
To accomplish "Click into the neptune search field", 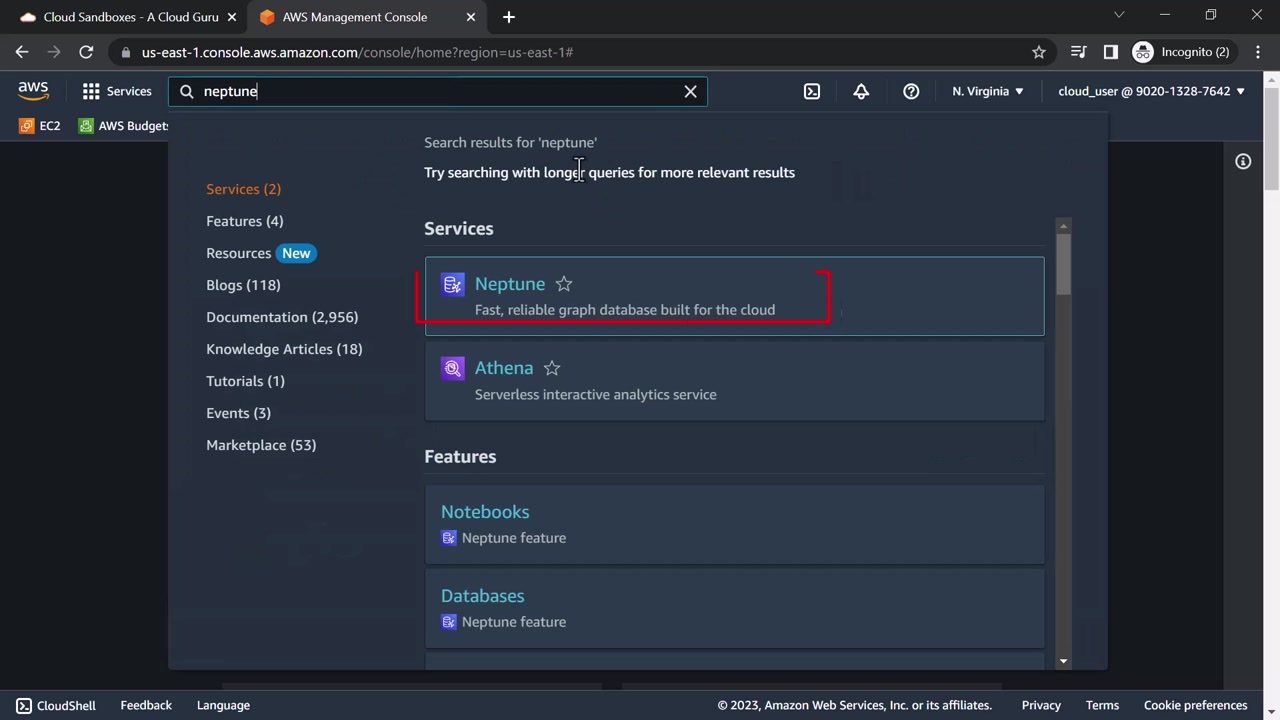I will point(436,91).
